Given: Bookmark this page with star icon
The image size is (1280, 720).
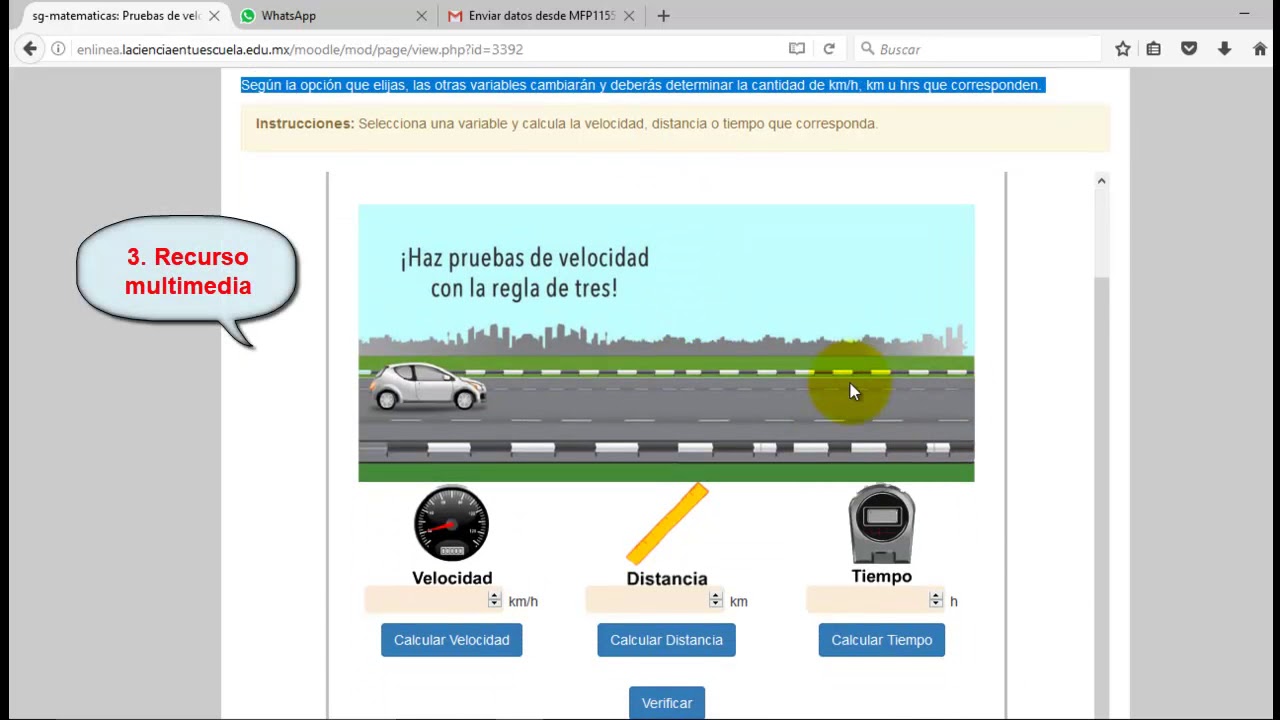Looking at the screenshot, I should [x=1123, y=49].
